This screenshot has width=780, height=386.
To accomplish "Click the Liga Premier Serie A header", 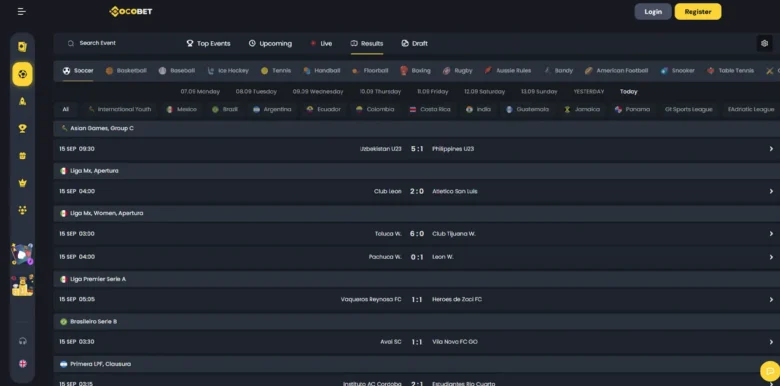I will pos(416,279).
